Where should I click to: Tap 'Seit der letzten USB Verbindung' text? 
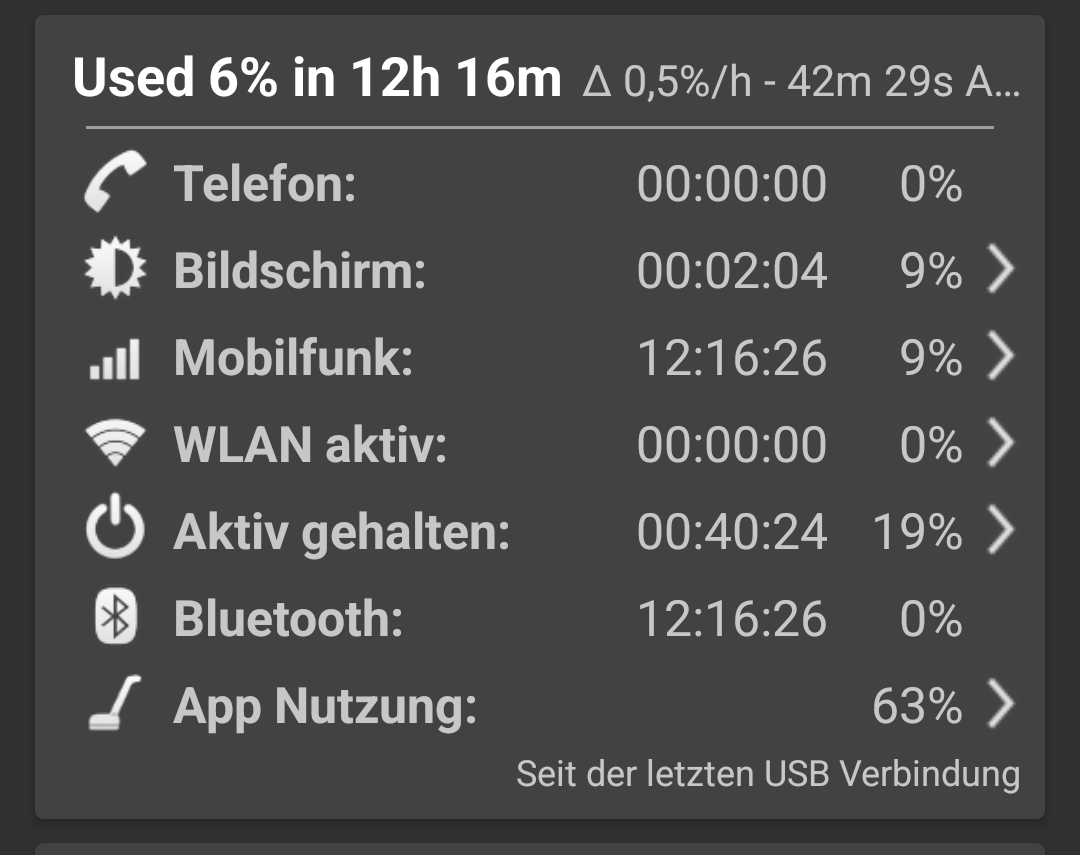point(767,774)
